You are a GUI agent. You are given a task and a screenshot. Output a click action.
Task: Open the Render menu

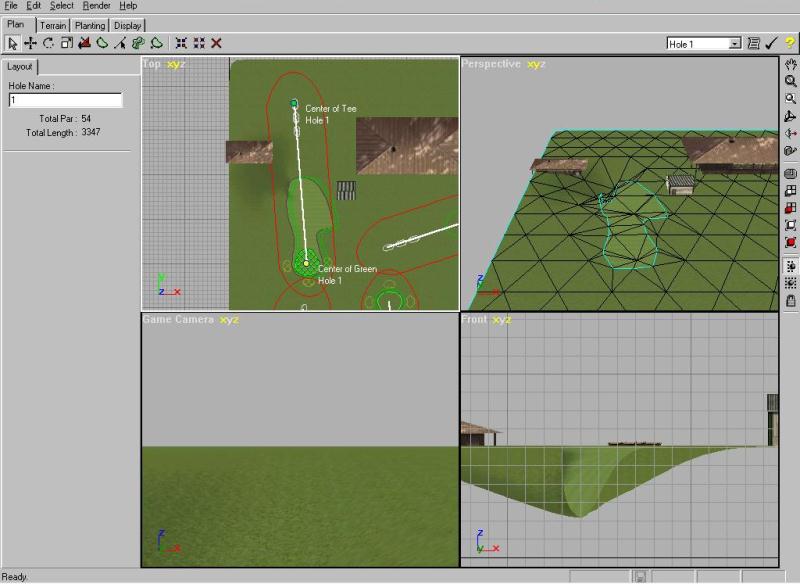click(96, 6)
